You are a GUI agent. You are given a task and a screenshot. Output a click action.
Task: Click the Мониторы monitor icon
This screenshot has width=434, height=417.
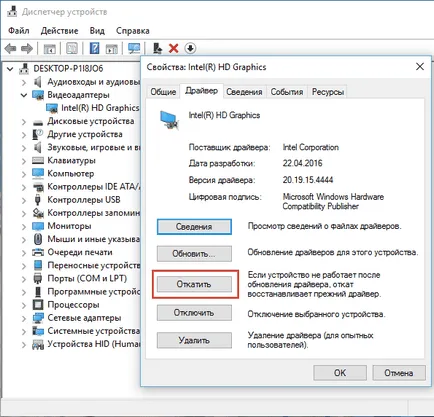pos(38,226)
